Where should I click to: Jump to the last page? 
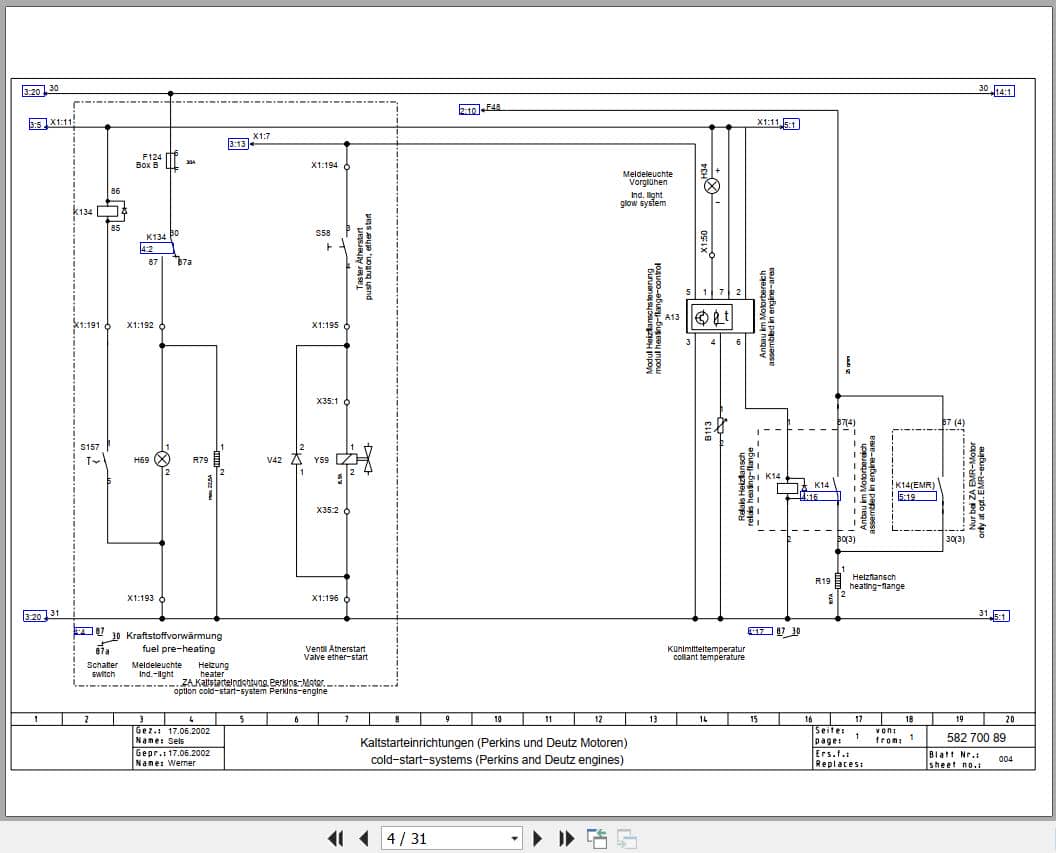(567, 838)
